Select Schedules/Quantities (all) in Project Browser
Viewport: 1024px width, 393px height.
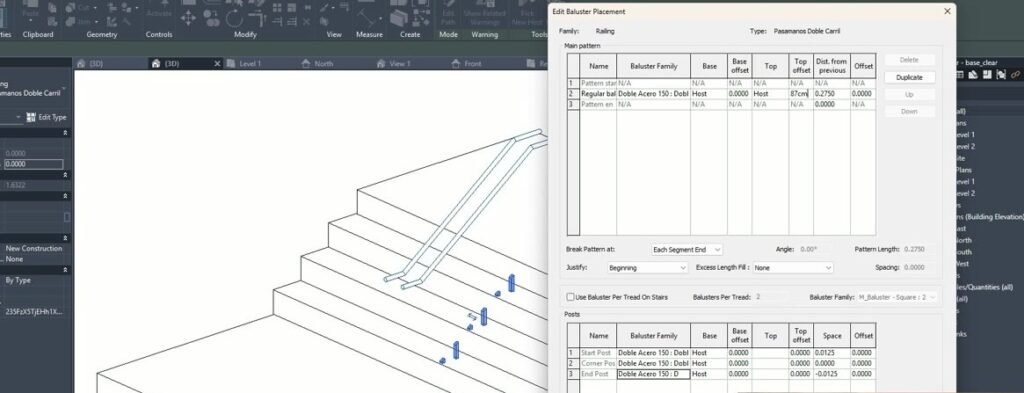(x=984, y=287)
